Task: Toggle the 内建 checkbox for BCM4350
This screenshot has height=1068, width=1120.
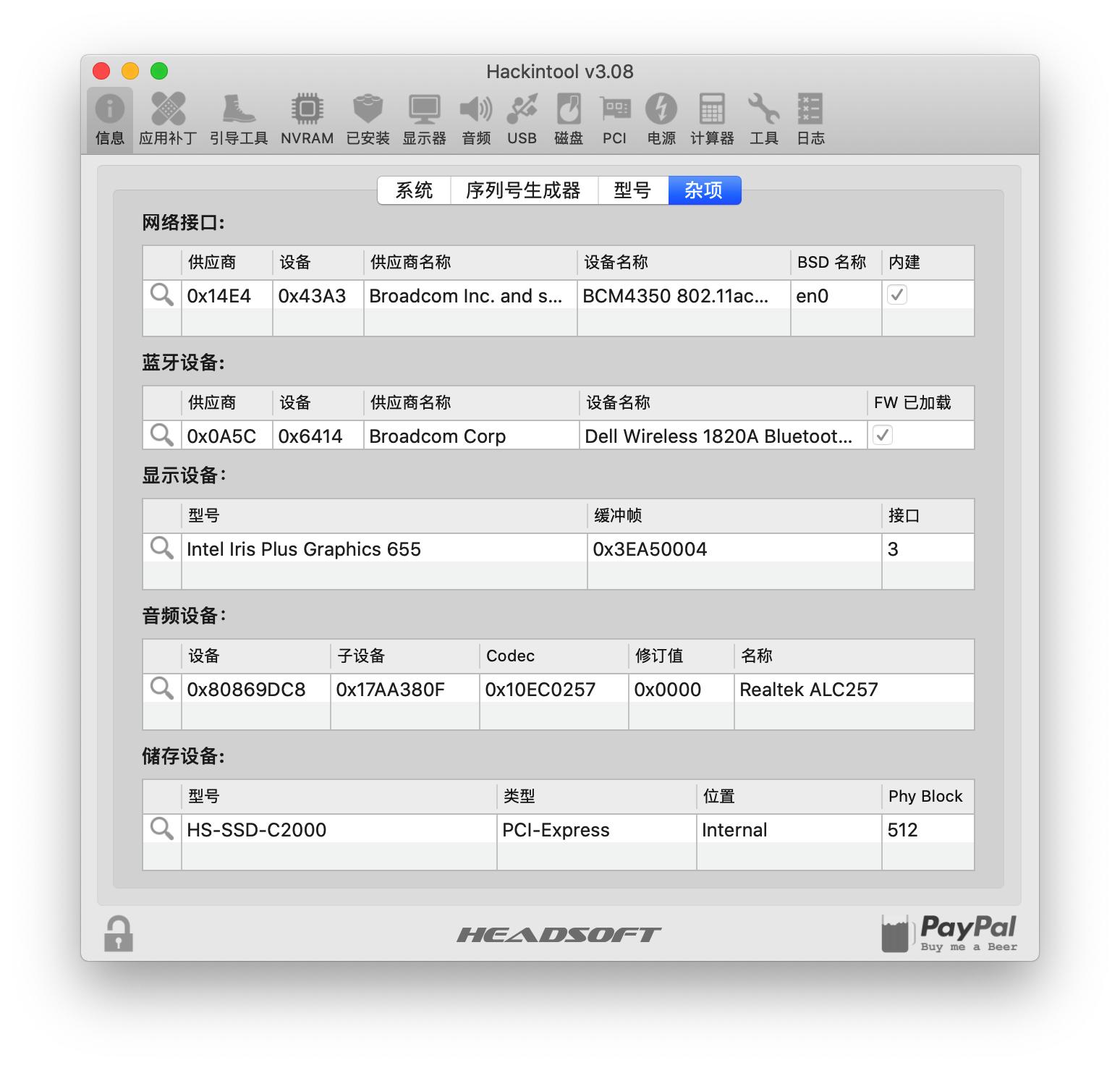Action: 898,295
